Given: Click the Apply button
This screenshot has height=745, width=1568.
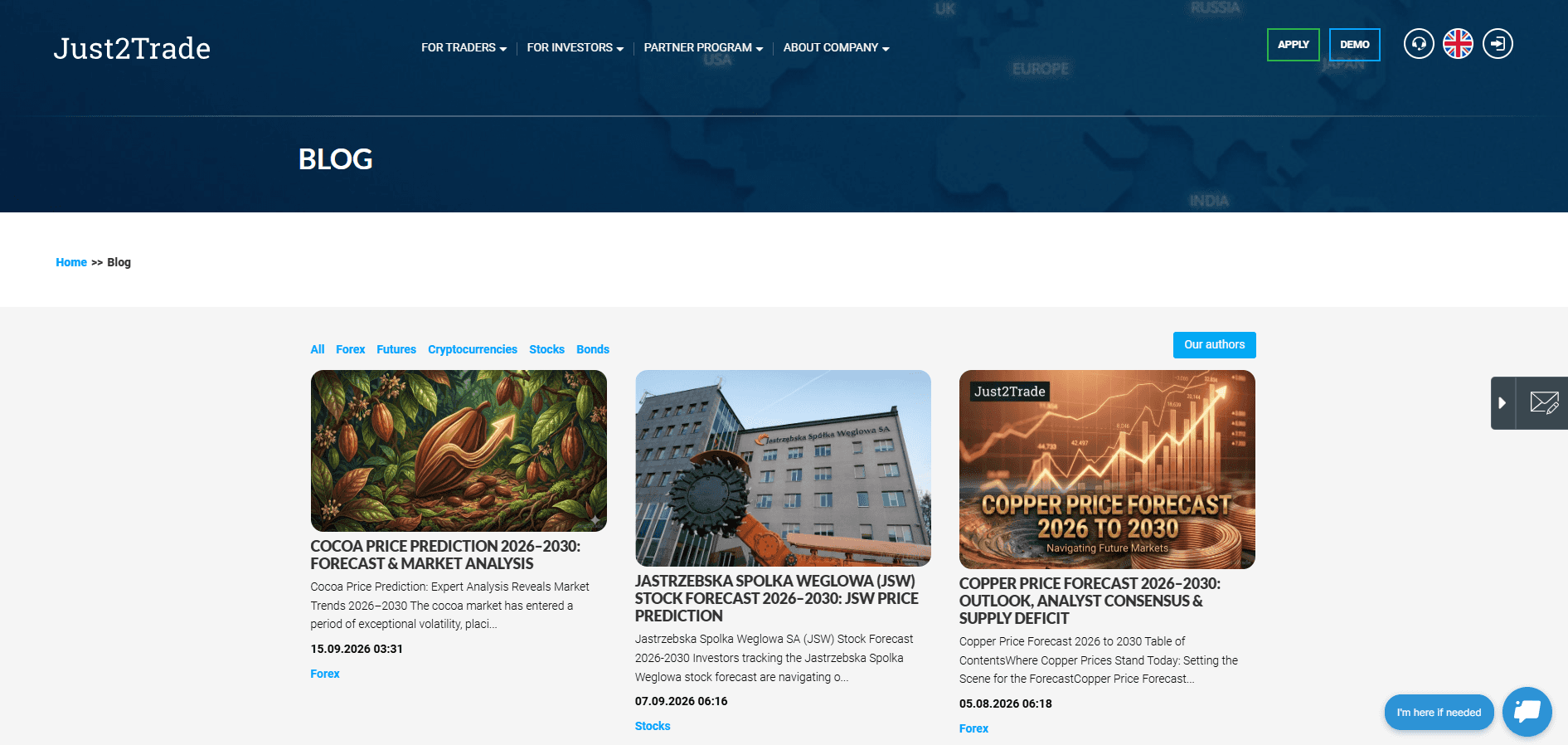Looking at the screenshot, I should 1293,45.
